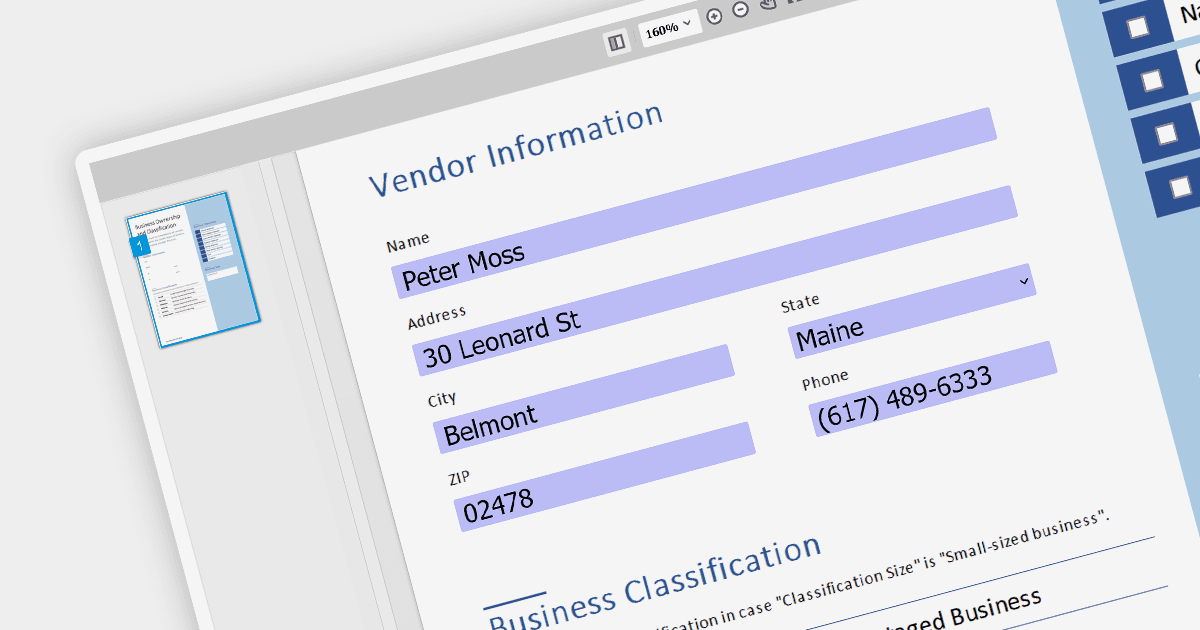Click the Address field with 30 Leonard St
1200x630 pixels.
pos(716,281)
